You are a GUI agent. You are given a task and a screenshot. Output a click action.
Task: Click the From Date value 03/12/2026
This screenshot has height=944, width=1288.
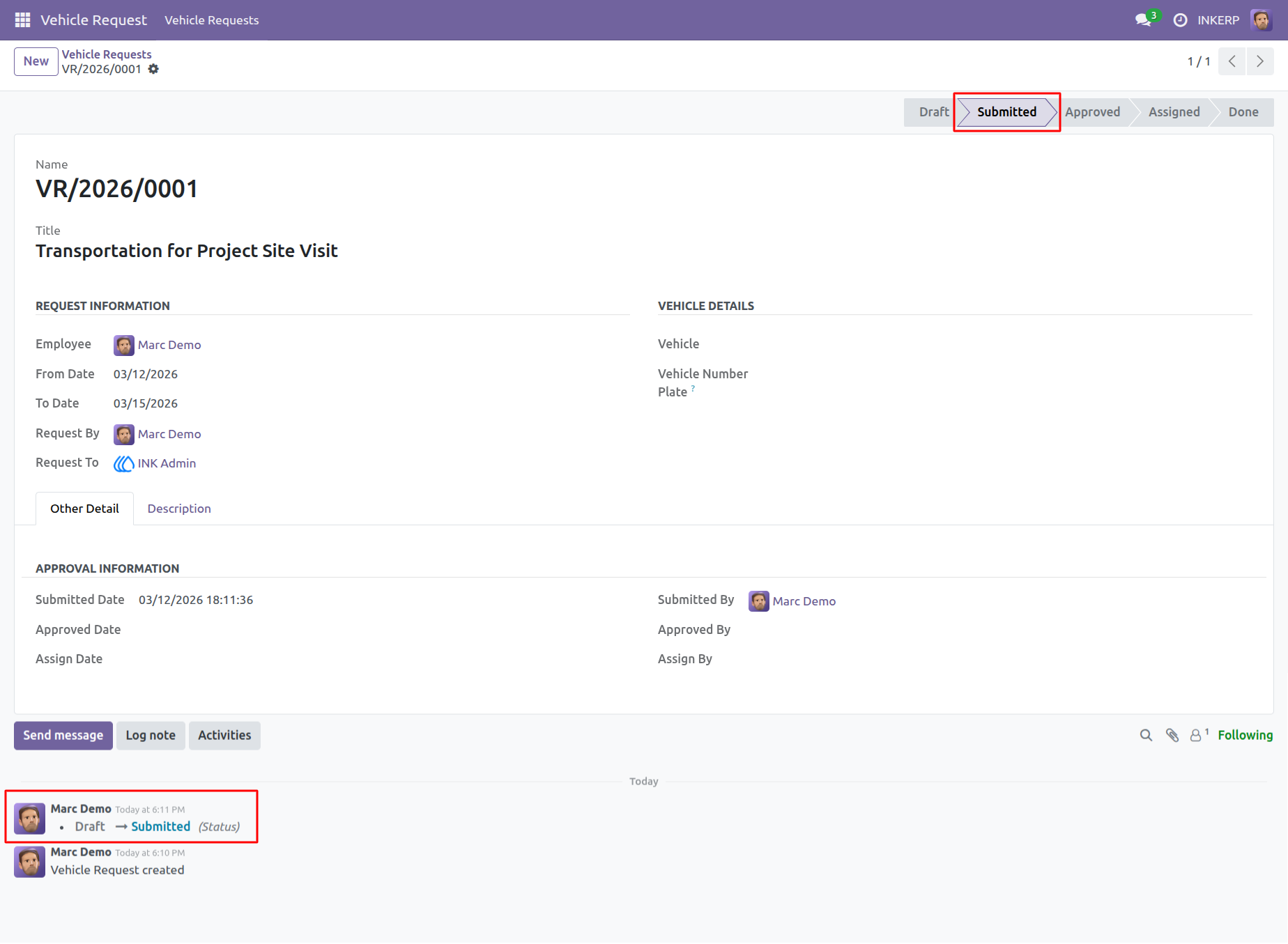tap(146, 374)
